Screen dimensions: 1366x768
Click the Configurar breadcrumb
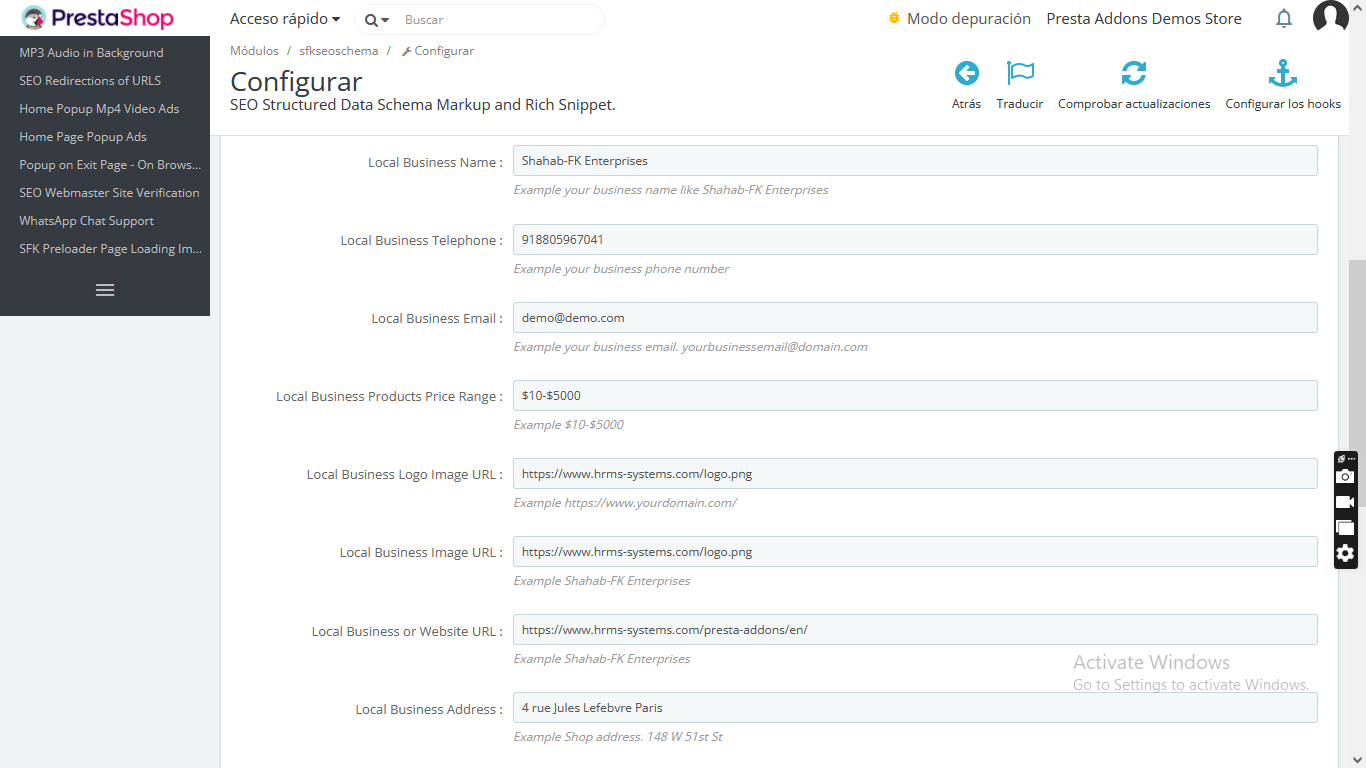438,51
